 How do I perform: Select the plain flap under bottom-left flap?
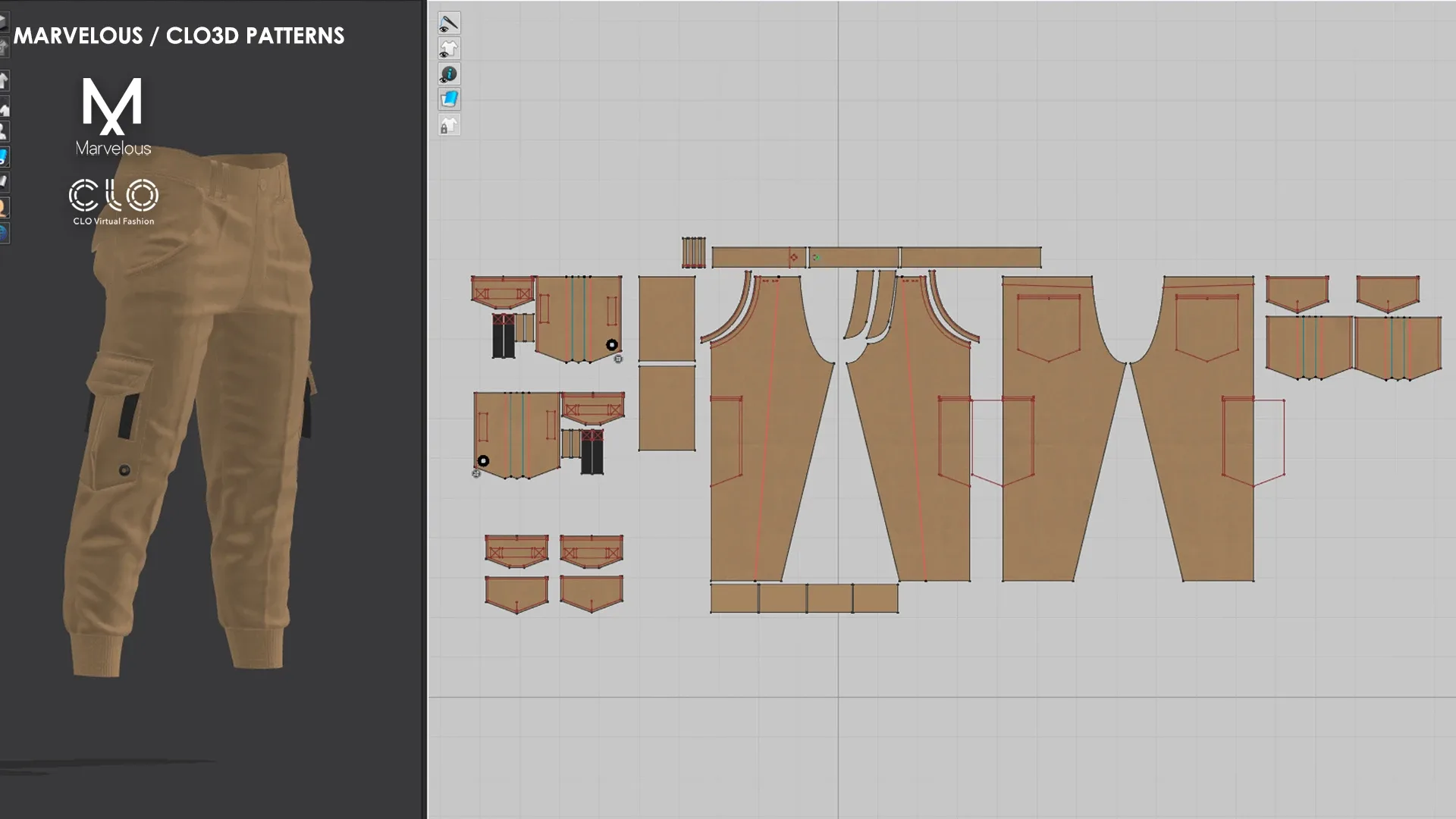516,595
